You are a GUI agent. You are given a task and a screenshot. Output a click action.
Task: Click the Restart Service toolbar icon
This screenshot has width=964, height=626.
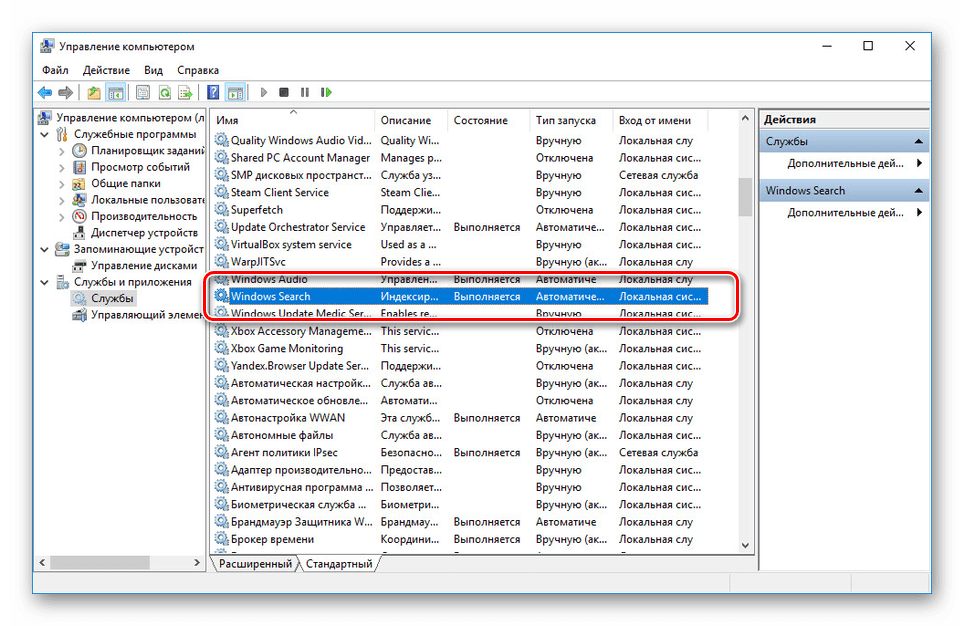[326, 93]
